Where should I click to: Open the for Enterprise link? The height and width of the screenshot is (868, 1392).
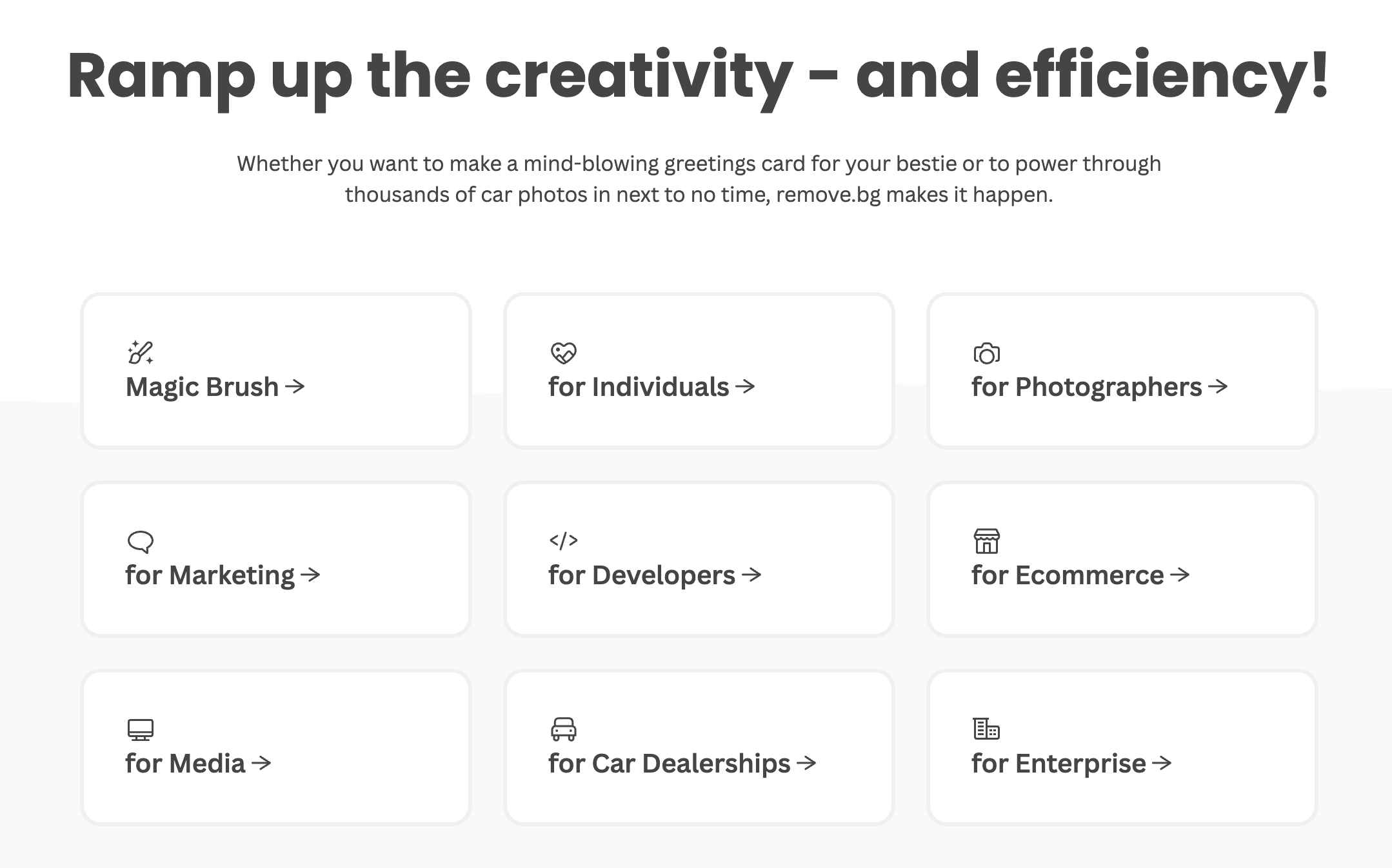click(x=1059, y=764)
